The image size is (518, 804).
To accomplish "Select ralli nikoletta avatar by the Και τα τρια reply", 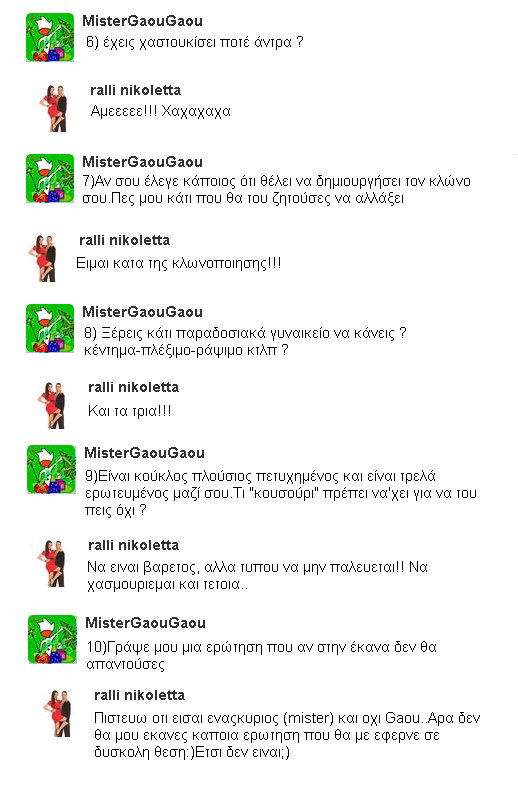I will [x=52, y=405].
